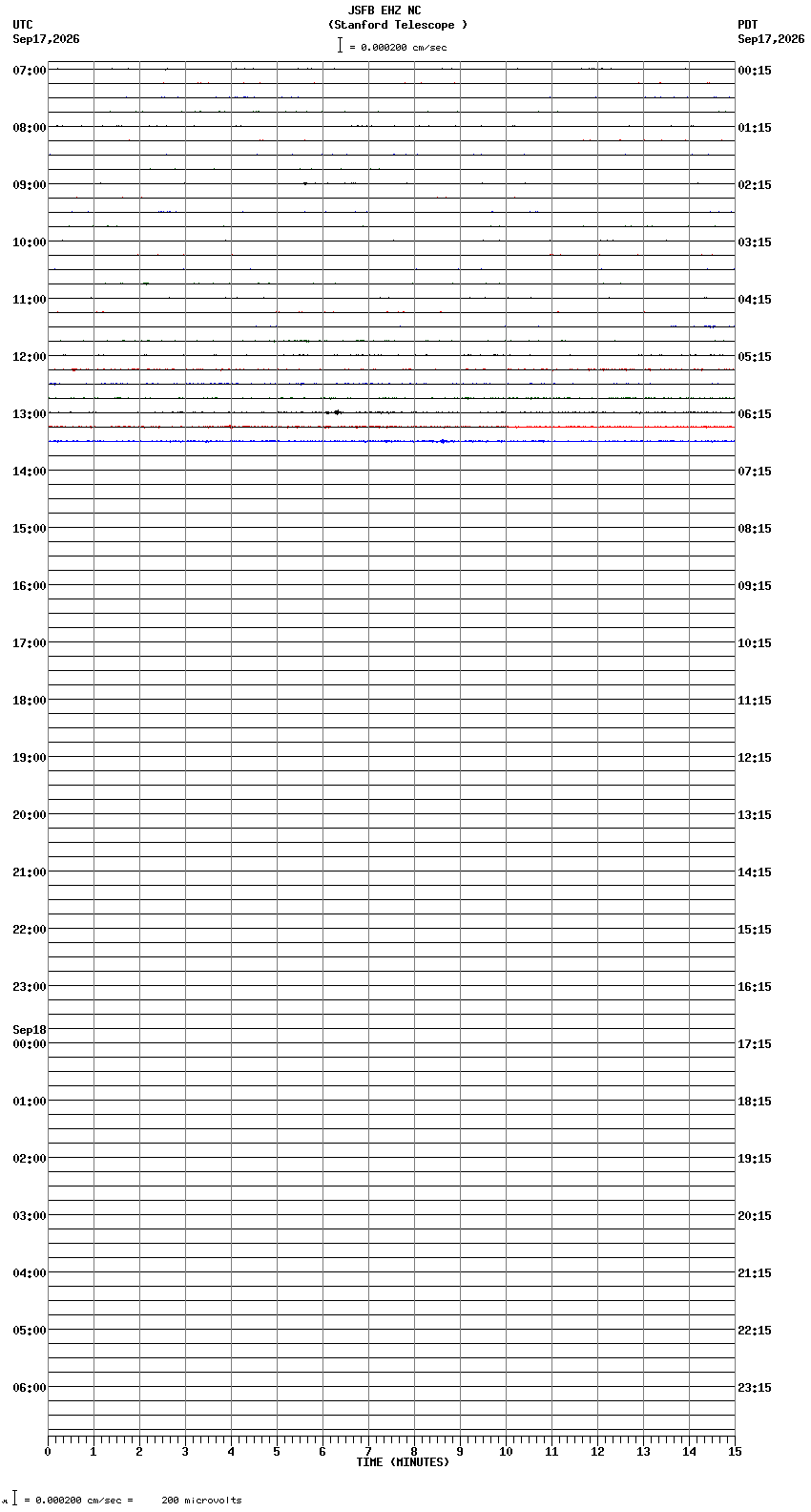The width and height of the screenshot is (811, 1512).
Task: Click the '05:15' PDT time label
Action: click(755, 357)
